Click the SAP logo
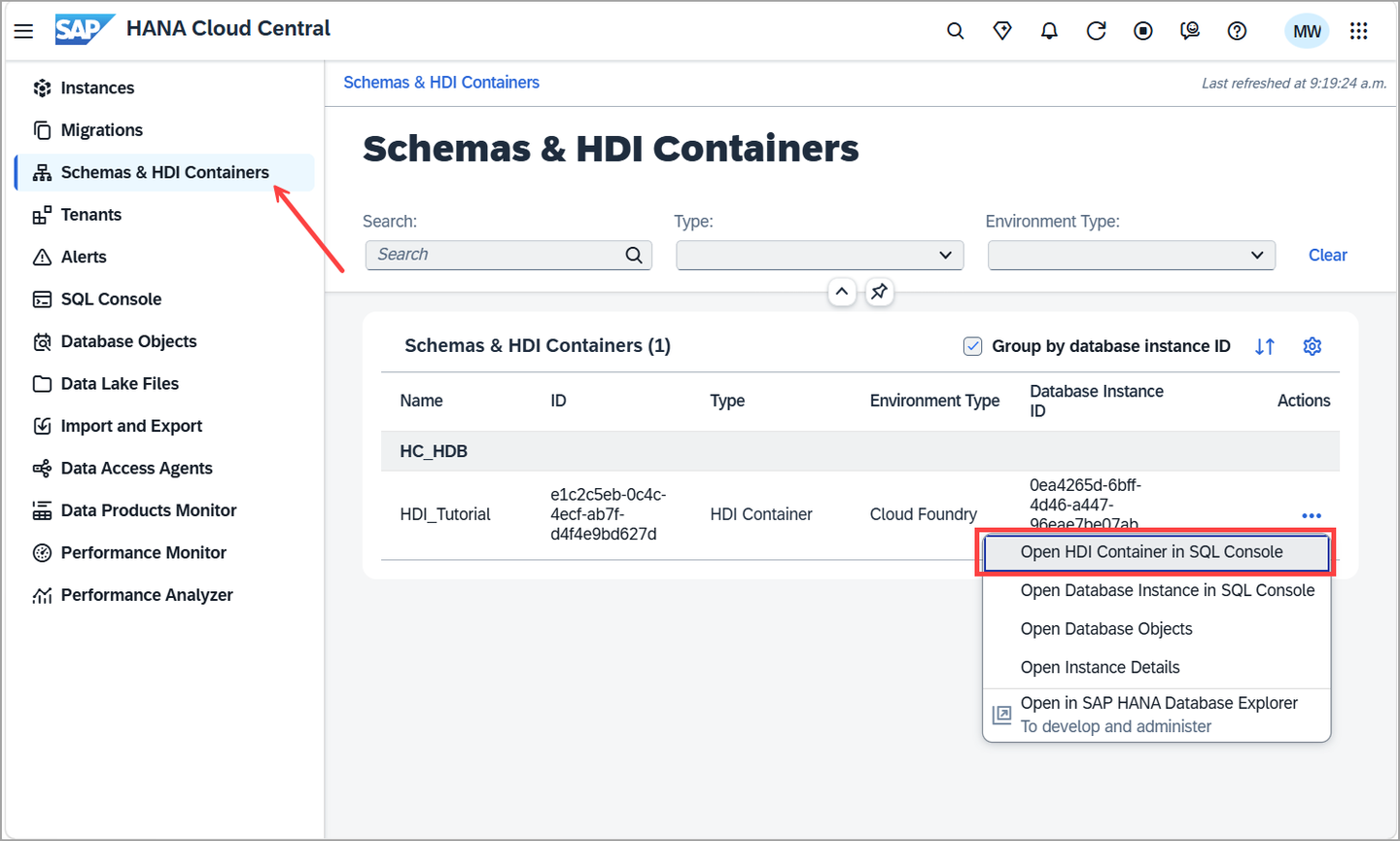Image resolution: width=1400 pixels, height=841 pixels. click(x=84, y=30)
